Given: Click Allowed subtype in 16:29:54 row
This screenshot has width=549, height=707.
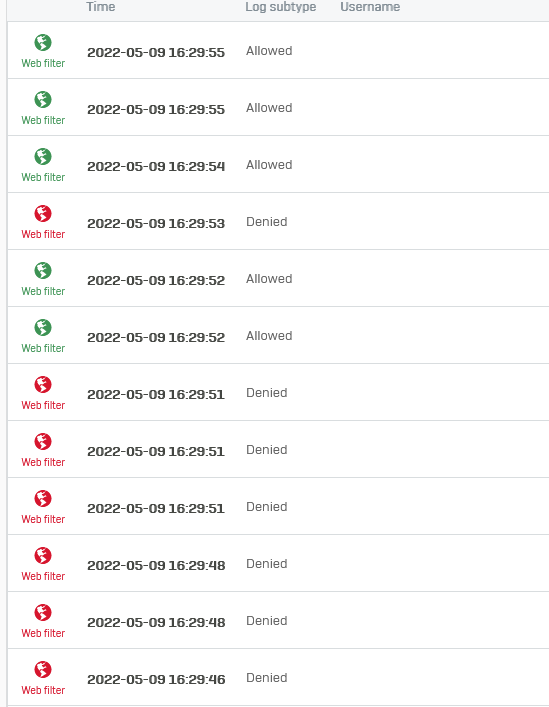Looking at the screenshot, I should coord(269,165).
